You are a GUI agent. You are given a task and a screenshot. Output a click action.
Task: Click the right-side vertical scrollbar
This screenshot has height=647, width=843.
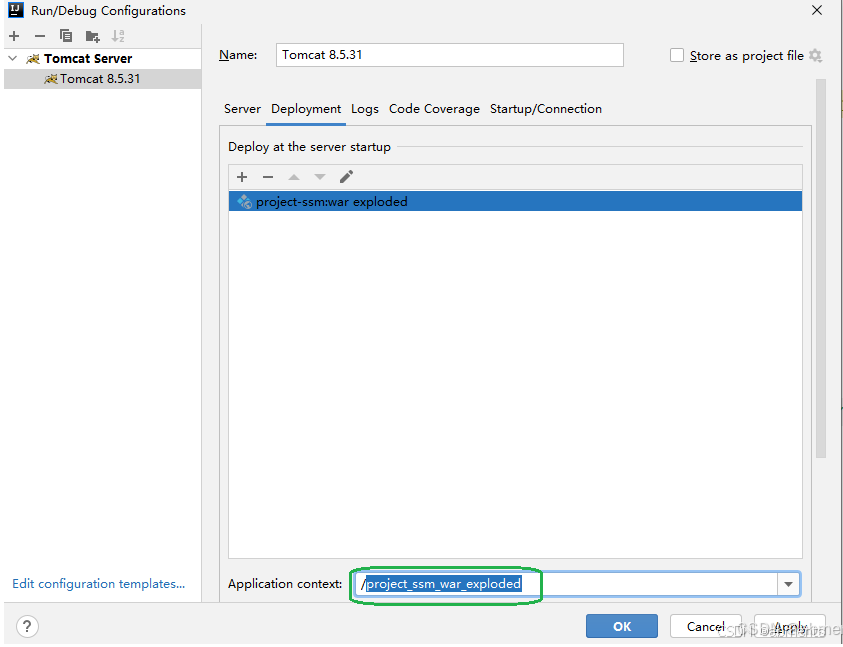(821, 270)
